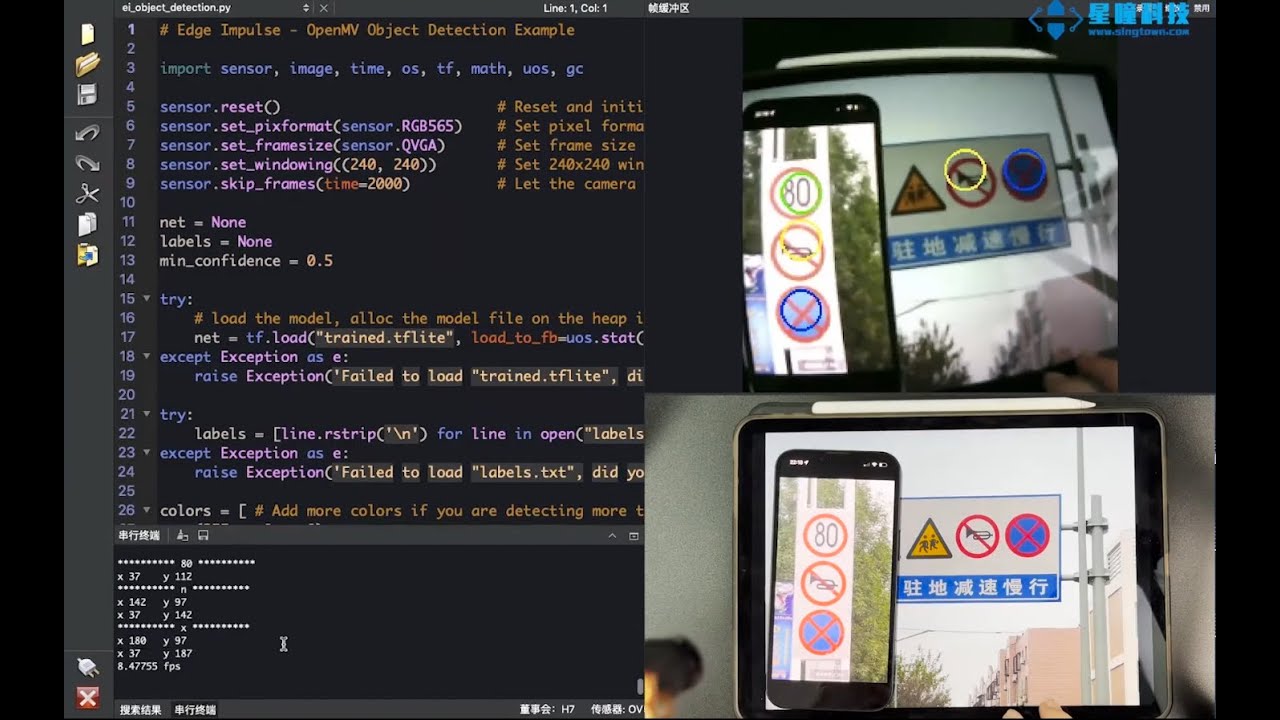The image size is (1280, 720).
Task: Copy selection with the copy icon
Action: point(87,224)
